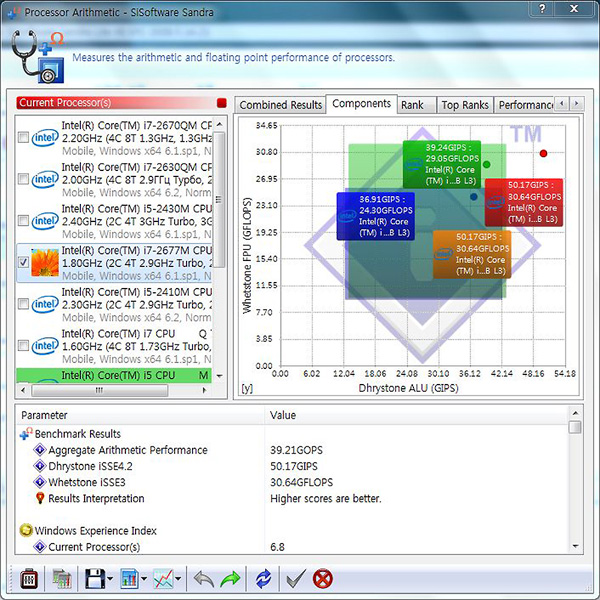Image resolution: width=600 pixels, height=600 pixels.
Task: Check the i7-2670QM processor checkbox
Action: tap(23, 137)
